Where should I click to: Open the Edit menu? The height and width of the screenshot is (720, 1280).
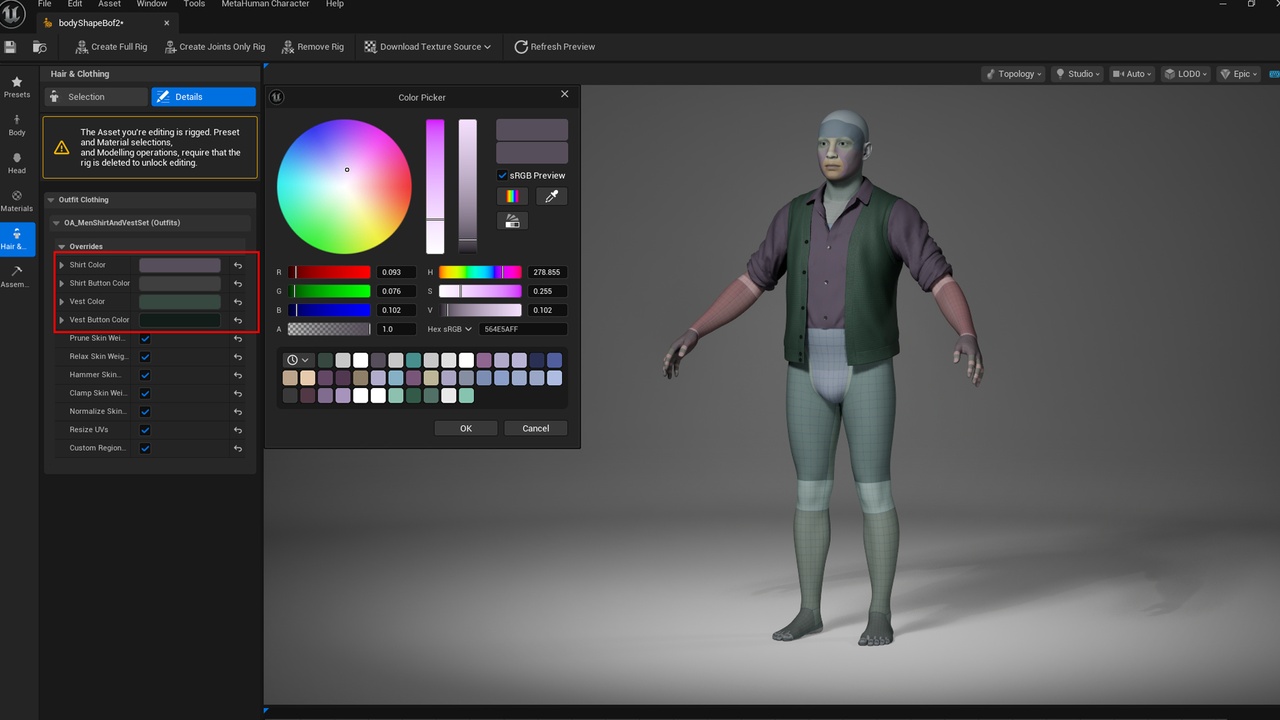[75, 4]
